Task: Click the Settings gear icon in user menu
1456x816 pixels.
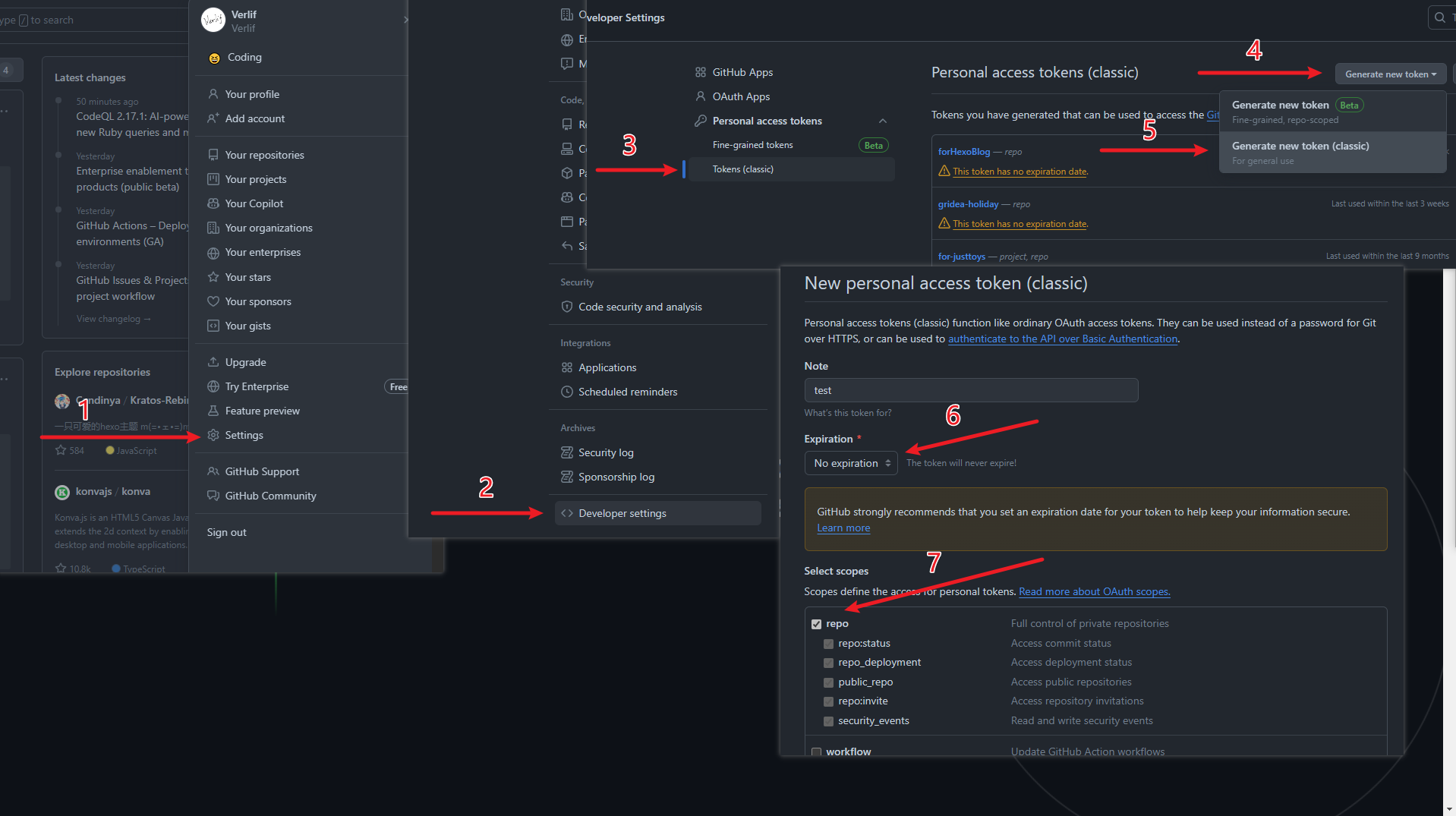Action: point(213,435)
